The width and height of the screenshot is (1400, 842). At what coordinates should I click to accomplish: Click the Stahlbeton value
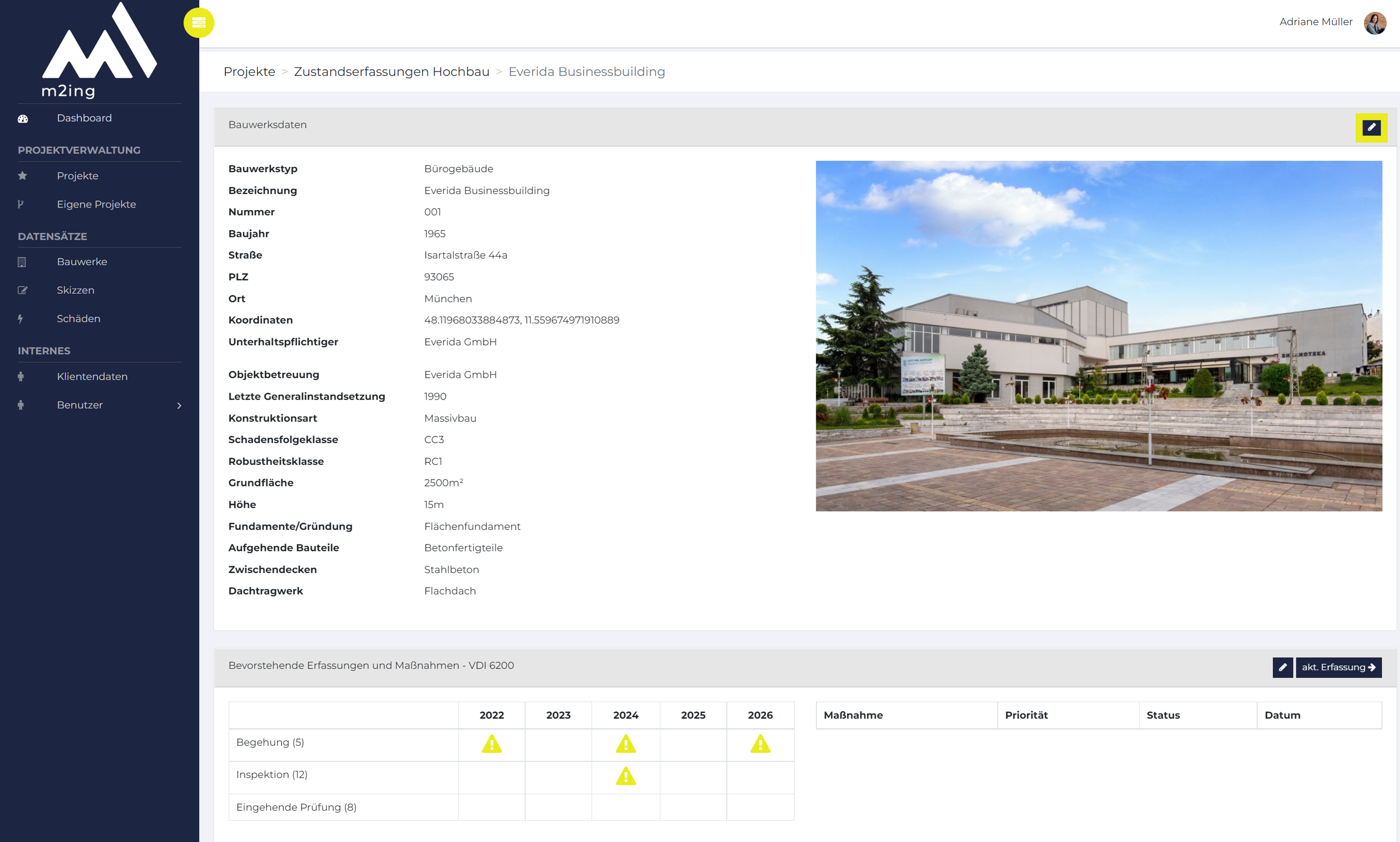click(451, 569)
